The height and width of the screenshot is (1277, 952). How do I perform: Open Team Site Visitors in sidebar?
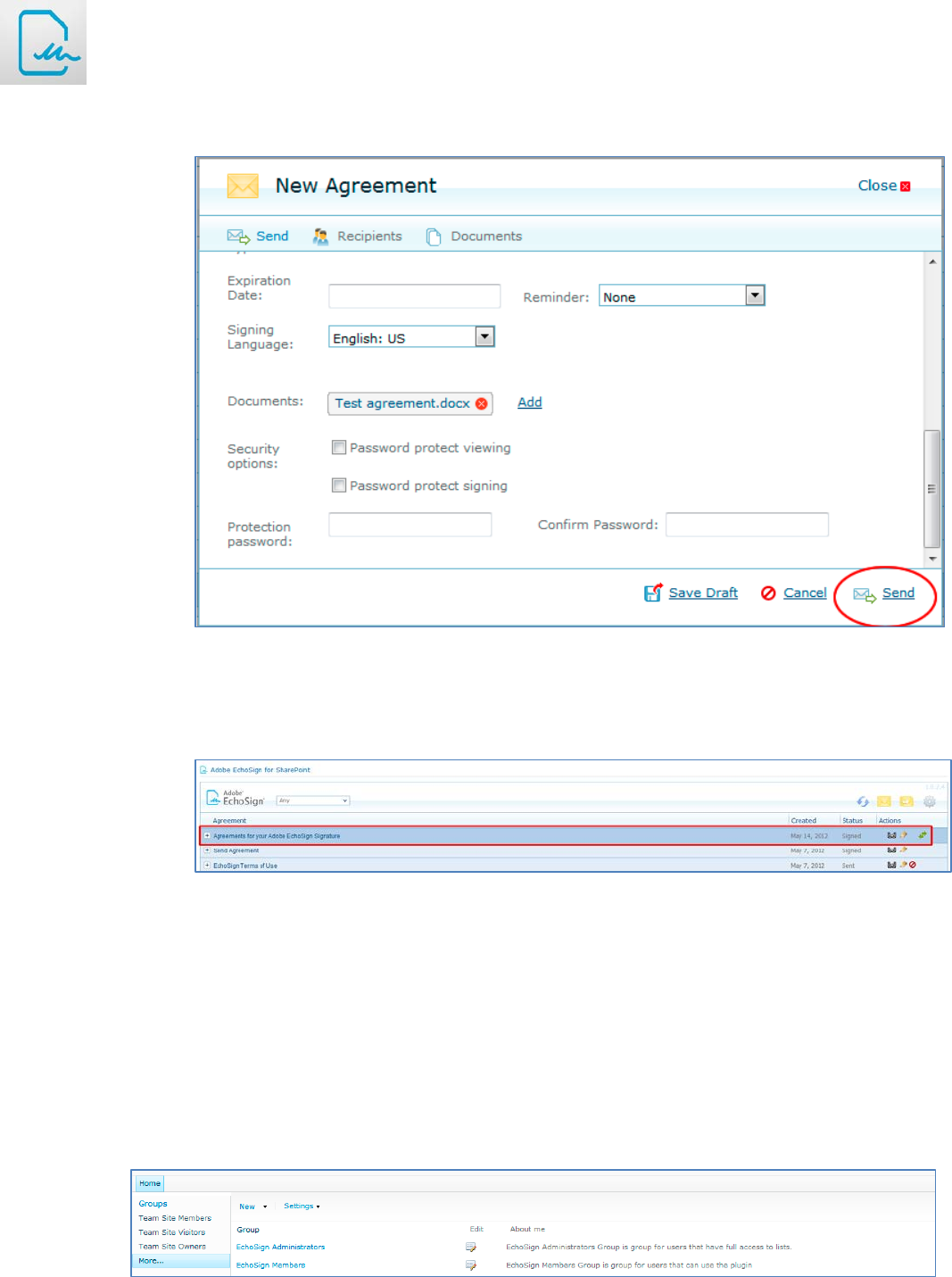(171, 1232)
